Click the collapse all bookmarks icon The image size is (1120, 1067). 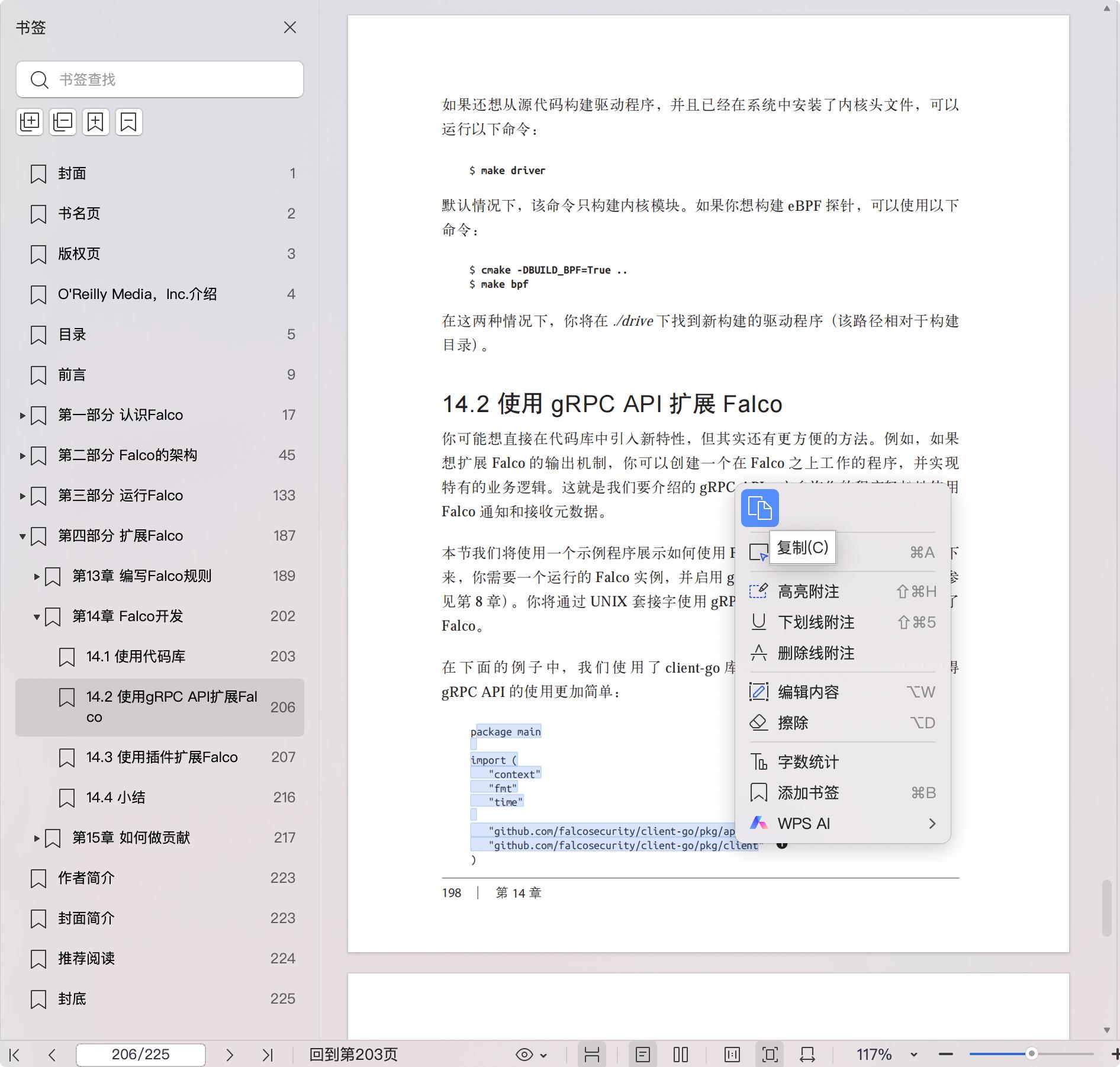pos(63,122)
